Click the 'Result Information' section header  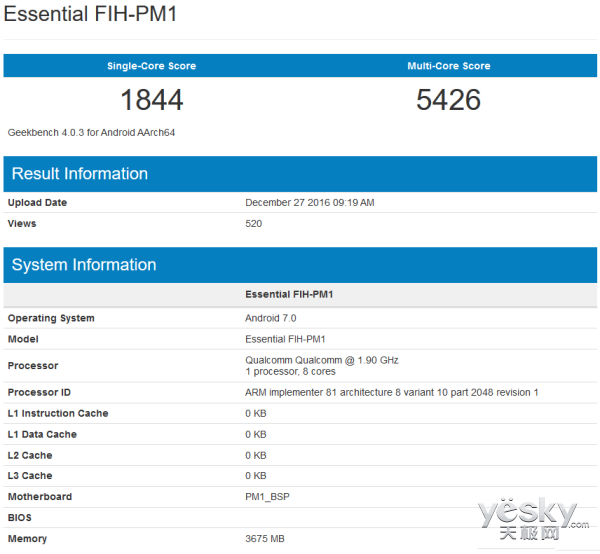point(300,174)
